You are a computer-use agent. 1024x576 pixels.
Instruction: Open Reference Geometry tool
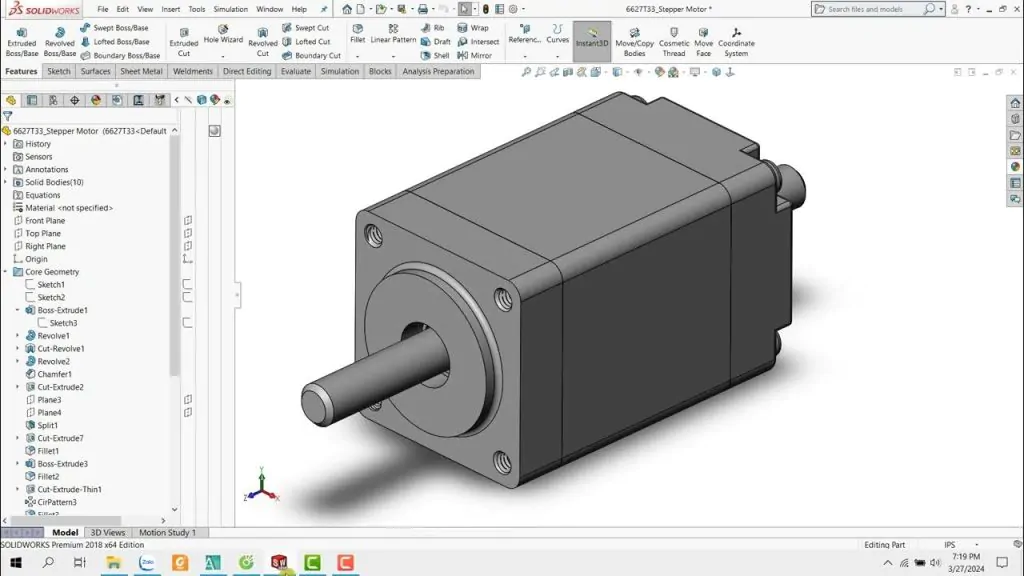point(524,35)
